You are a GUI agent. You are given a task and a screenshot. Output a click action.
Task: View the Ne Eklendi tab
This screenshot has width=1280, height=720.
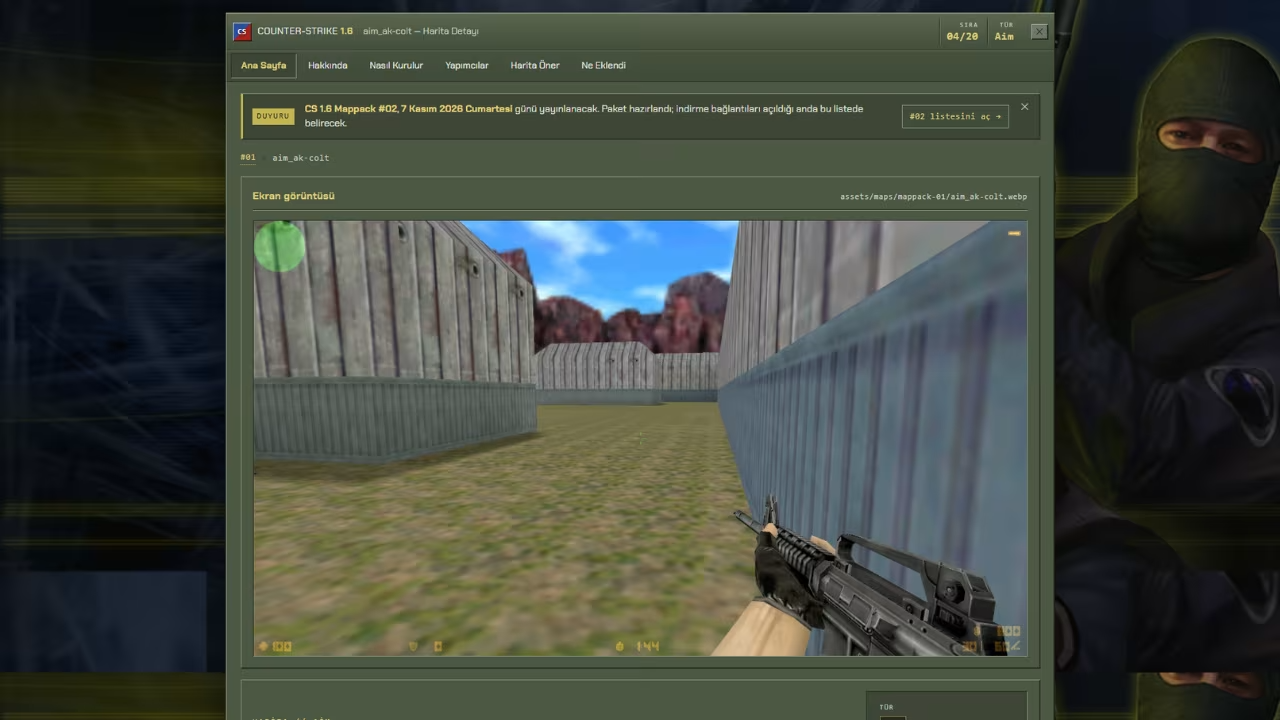click(x=603, y=65)
